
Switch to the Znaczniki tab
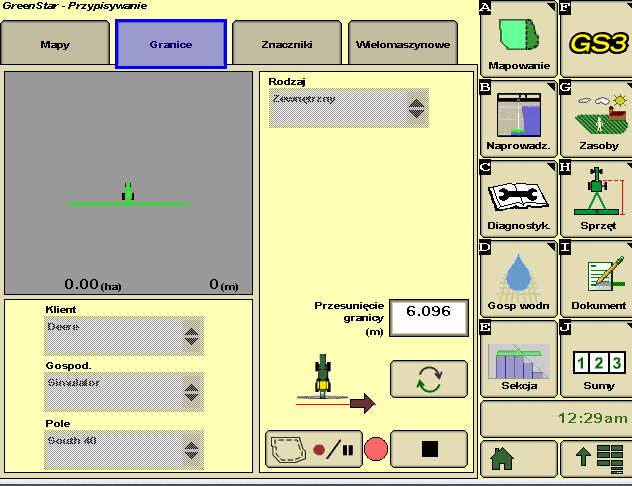pyautogui.click(x=286, y=45)
